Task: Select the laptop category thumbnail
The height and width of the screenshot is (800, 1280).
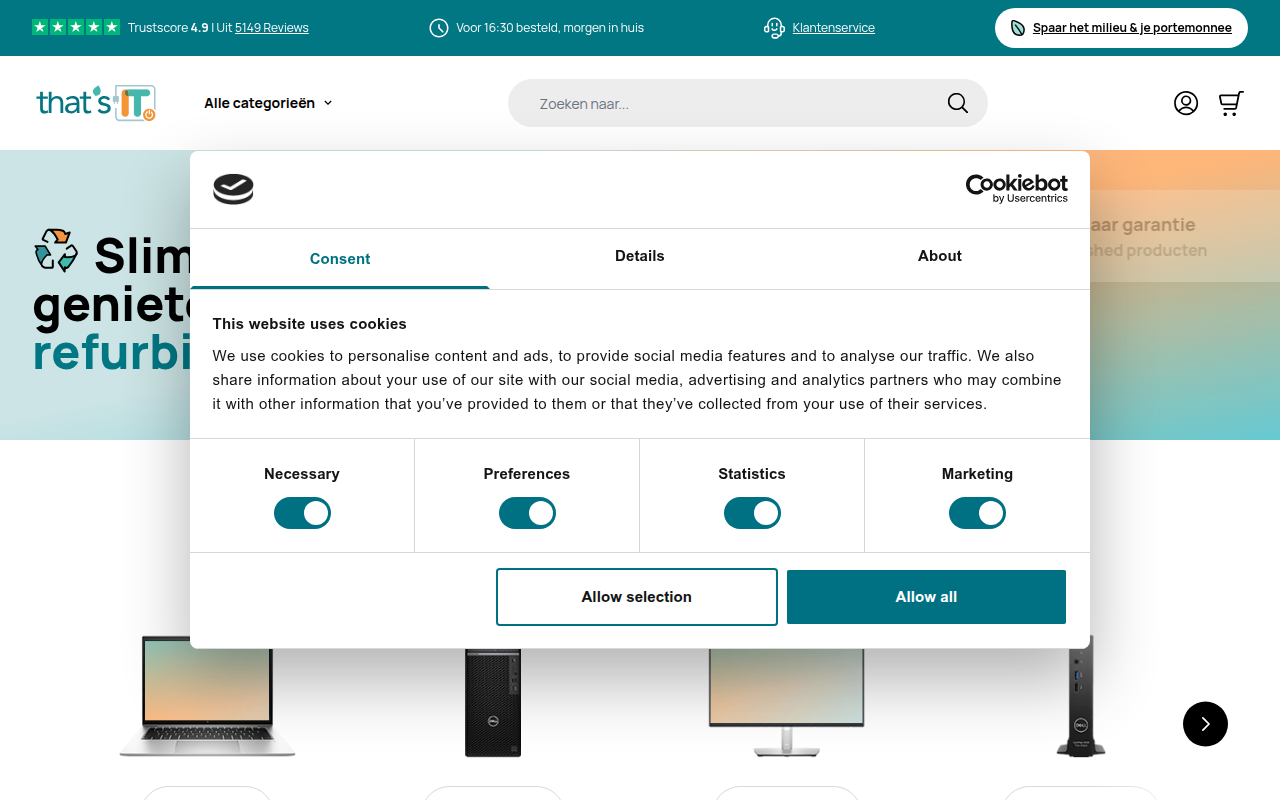Action: coord(207,697)
